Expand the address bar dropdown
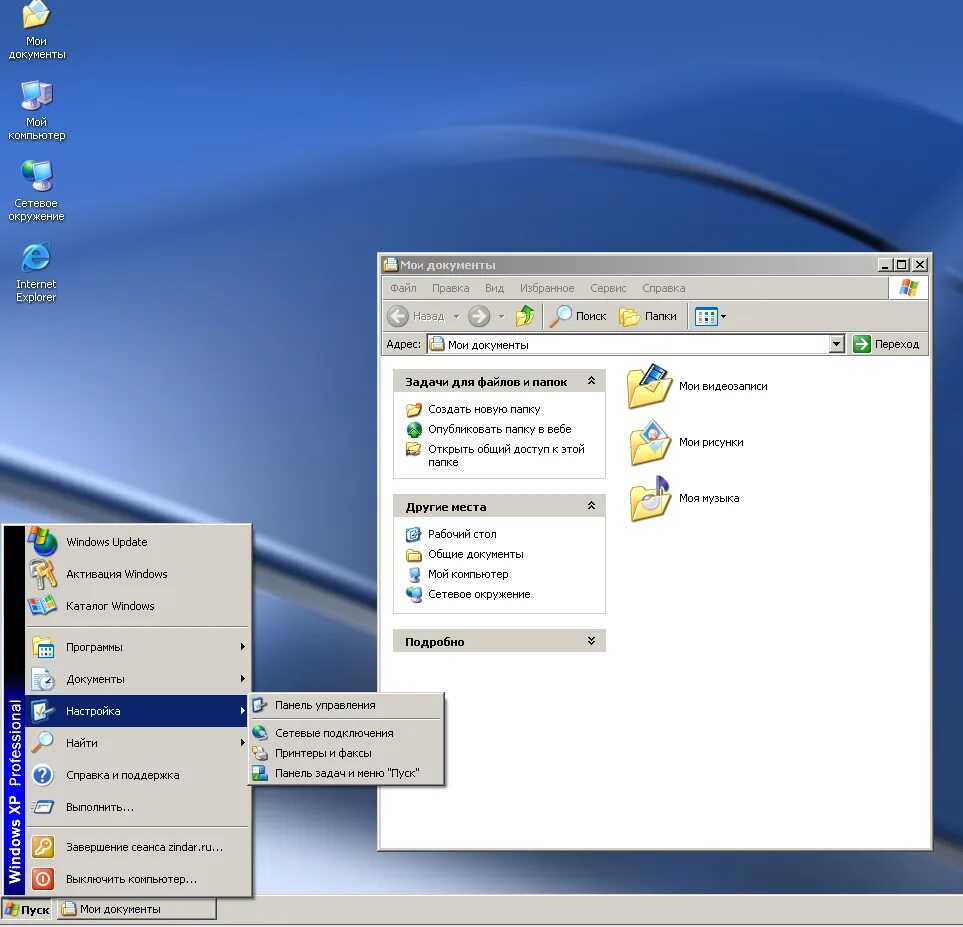Viewport: 963px width, 927px height. 836,344
